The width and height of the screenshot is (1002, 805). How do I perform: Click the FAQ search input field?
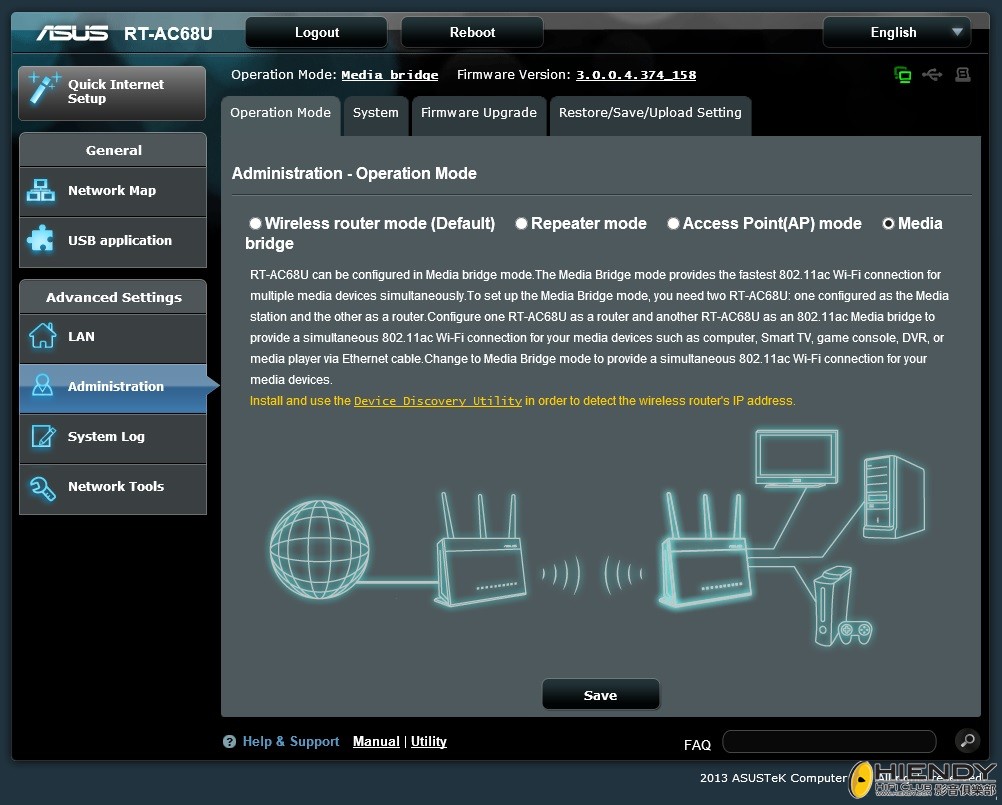(829, 742)
